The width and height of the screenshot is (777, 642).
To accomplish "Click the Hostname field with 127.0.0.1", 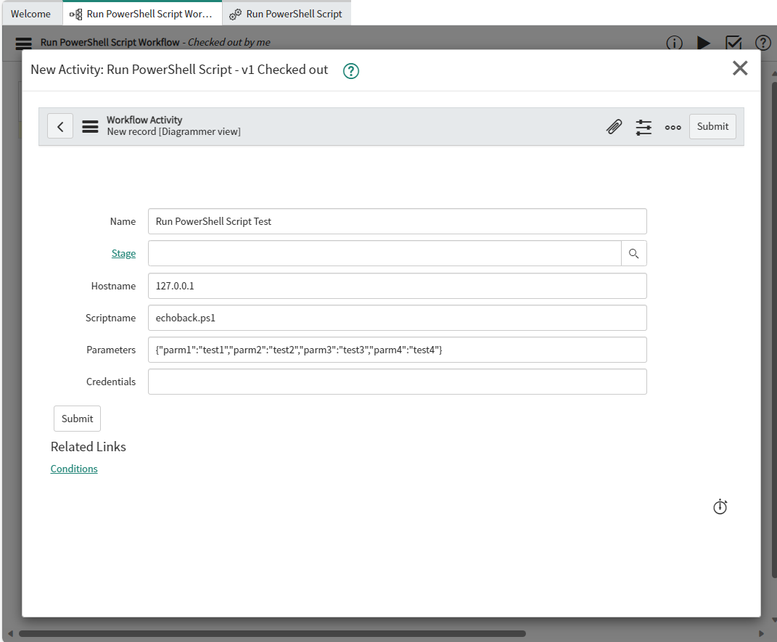I will point(397,286).
